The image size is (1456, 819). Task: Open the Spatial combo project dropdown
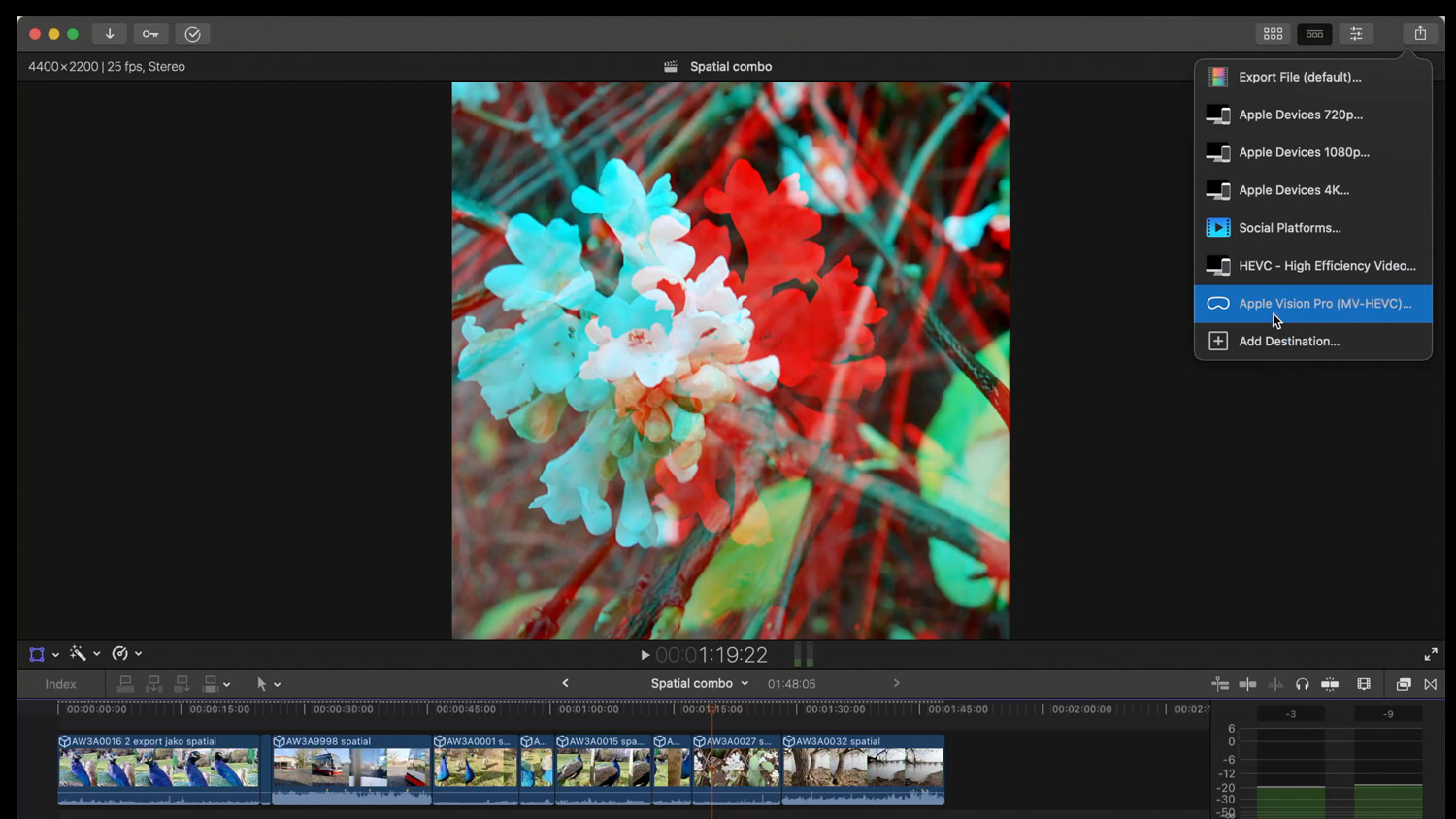(700, 684)
